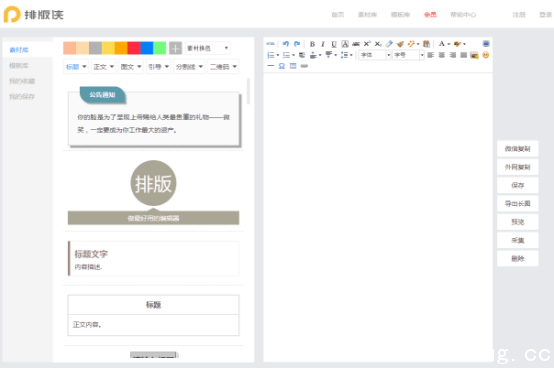
Task: Activate the format painter brush
Action: tap(400, 44)
